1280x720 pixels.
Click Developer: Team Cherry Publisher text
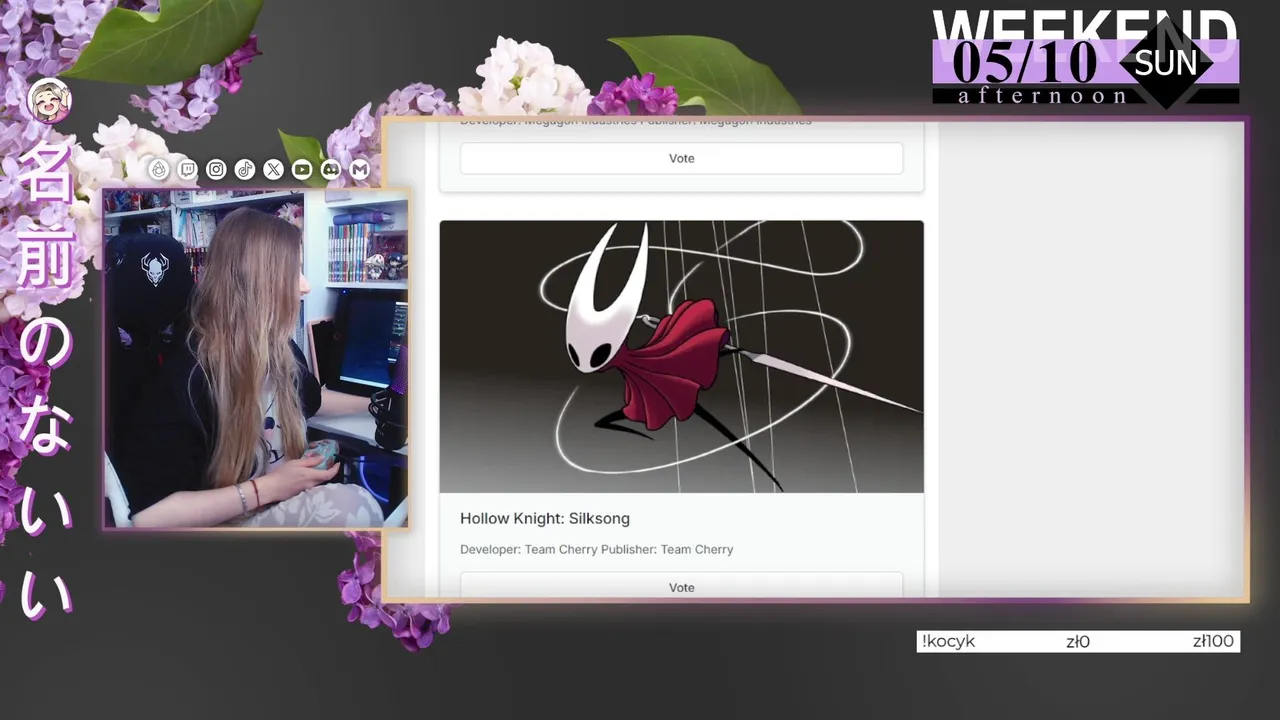[x=596, y=549]
